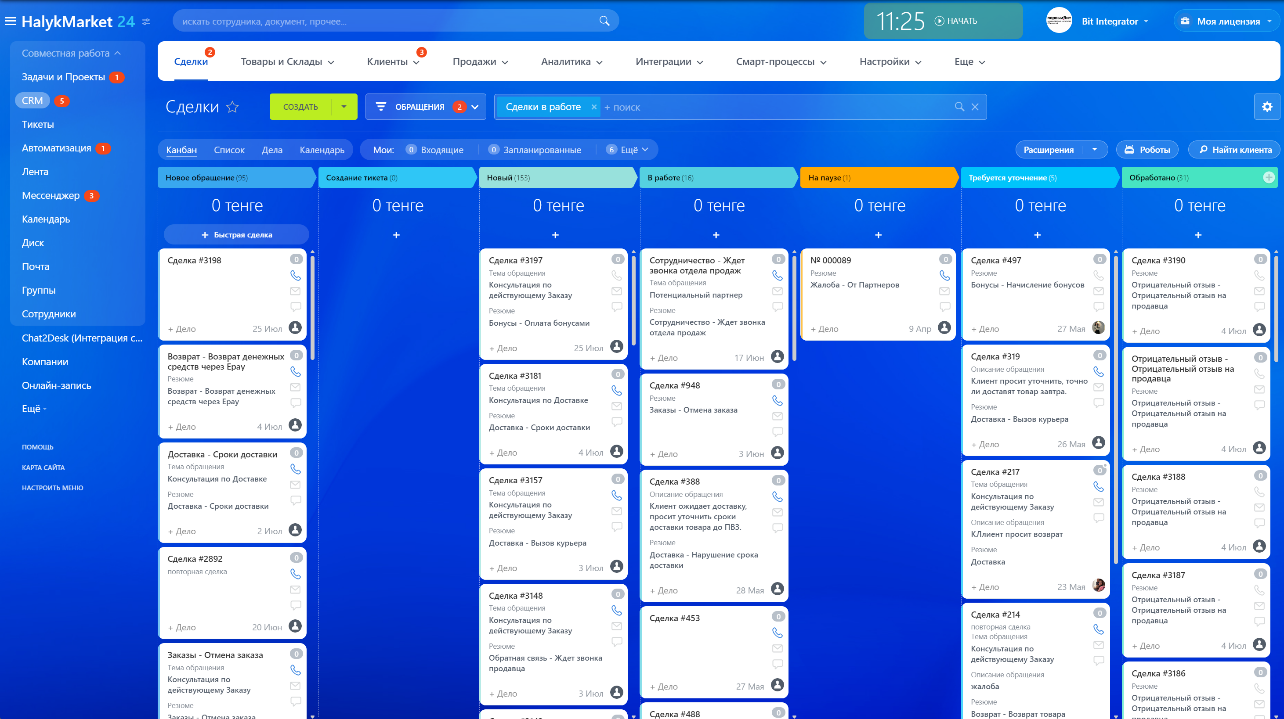1284x719 pixels.
Task: Remove the 'Сделки в работе' filter chip
Action: [x=594, y=107]
